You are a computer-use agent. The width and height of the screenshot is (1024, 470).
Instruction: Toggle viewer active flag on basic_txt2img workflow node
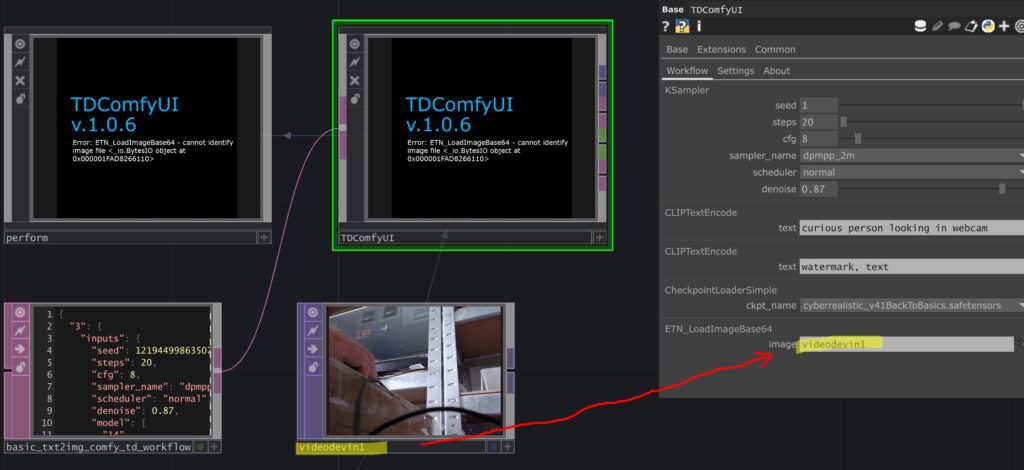20,312
